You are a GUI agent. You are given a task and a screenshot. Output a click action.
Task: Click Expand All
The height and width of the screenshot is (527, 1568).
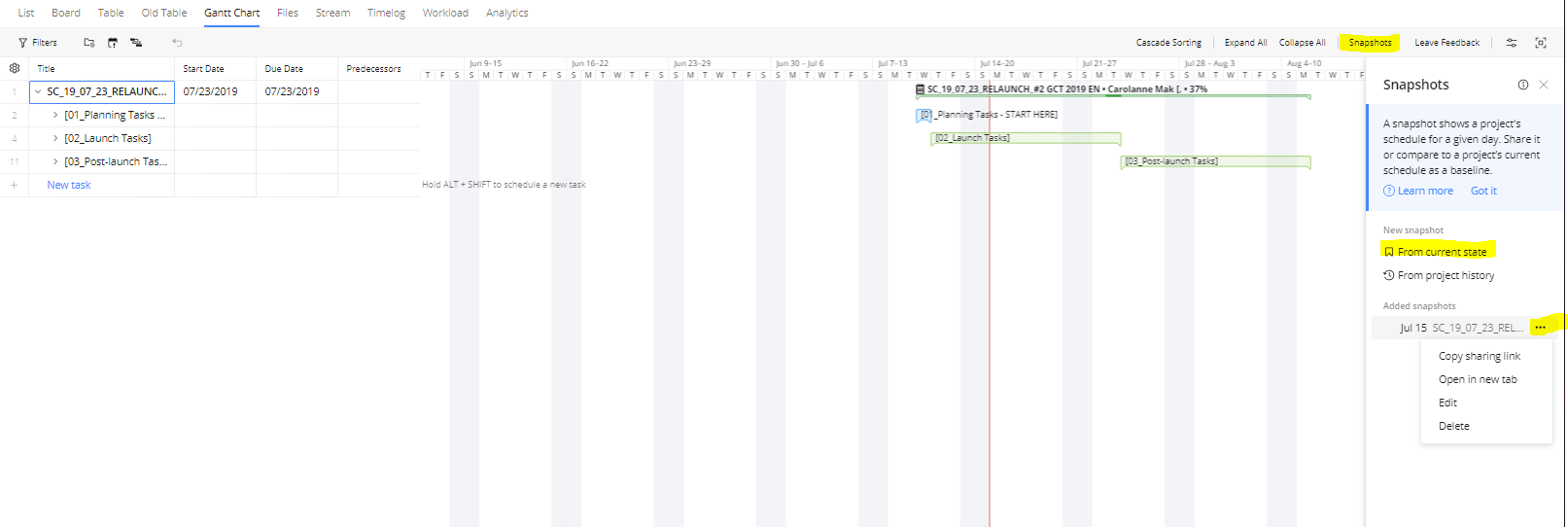[1245, 43]
